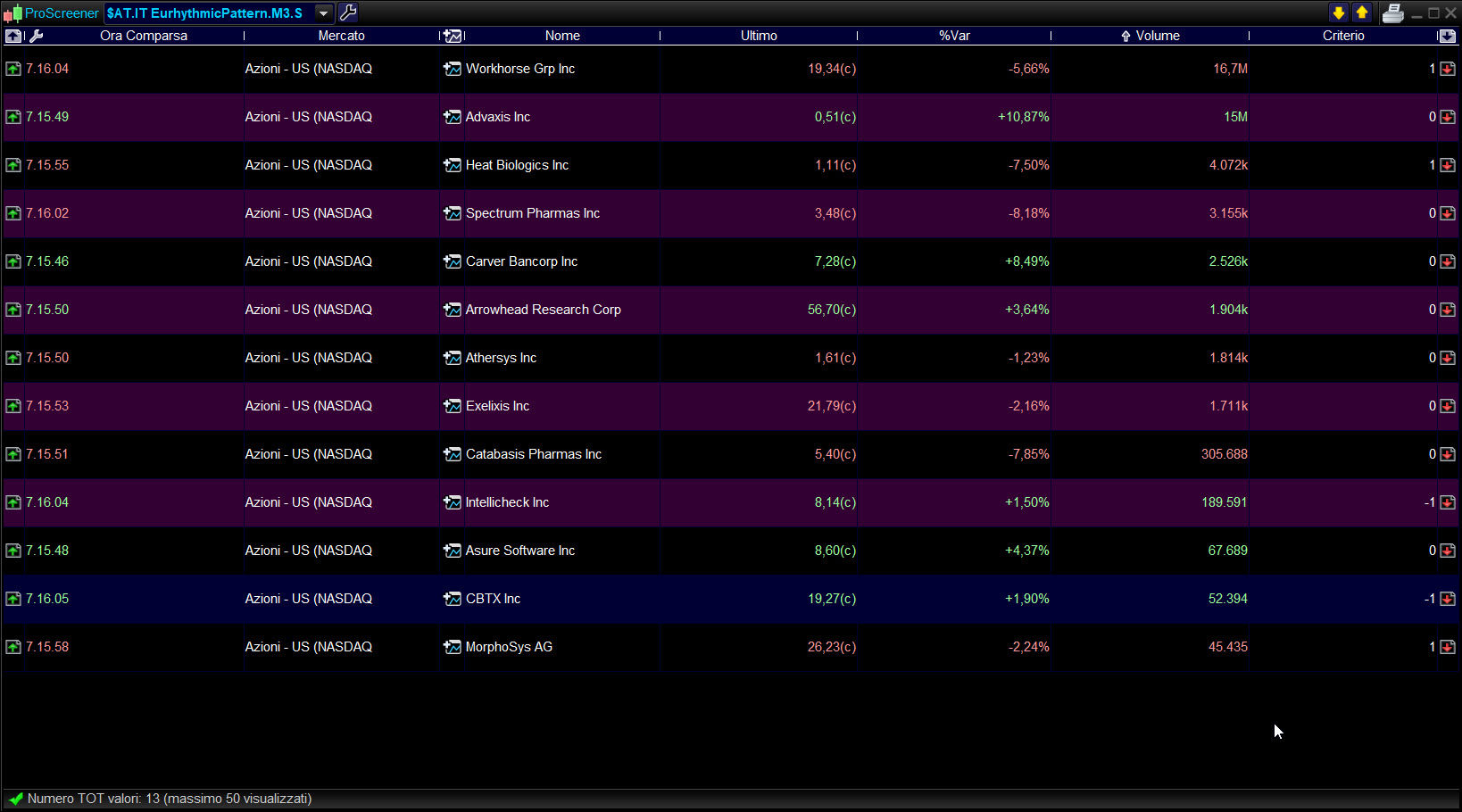Screen dimensions: 1462x812
Task: Open the screener settings wrench in title bar
Action: point(348,12)
